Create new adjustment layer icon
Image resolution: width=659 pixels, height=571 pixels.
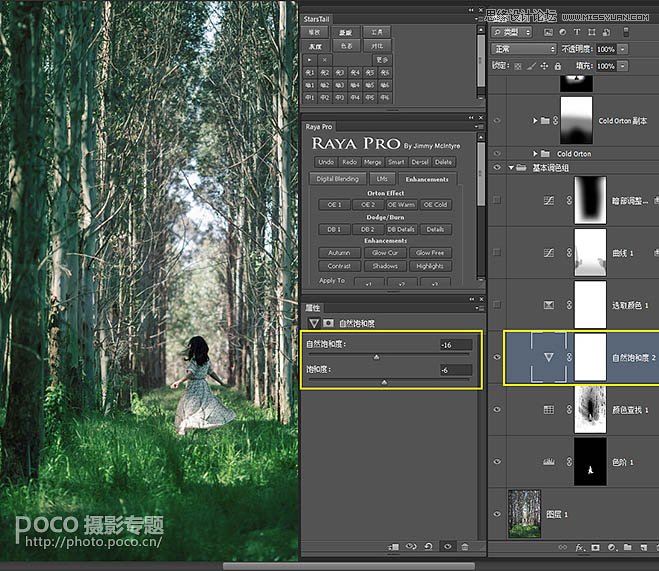point(612,547)
